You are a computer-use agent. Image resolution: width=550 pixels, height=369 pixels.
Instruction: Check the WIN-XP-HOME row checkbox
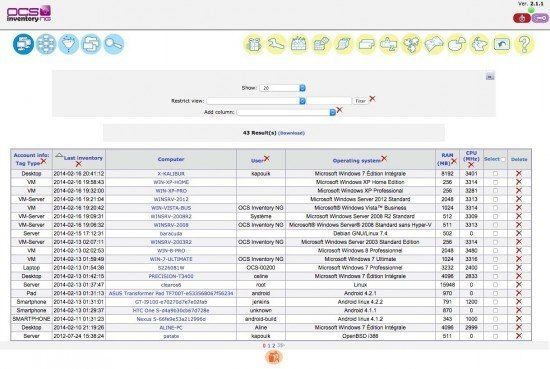click(x=495, y=182)
